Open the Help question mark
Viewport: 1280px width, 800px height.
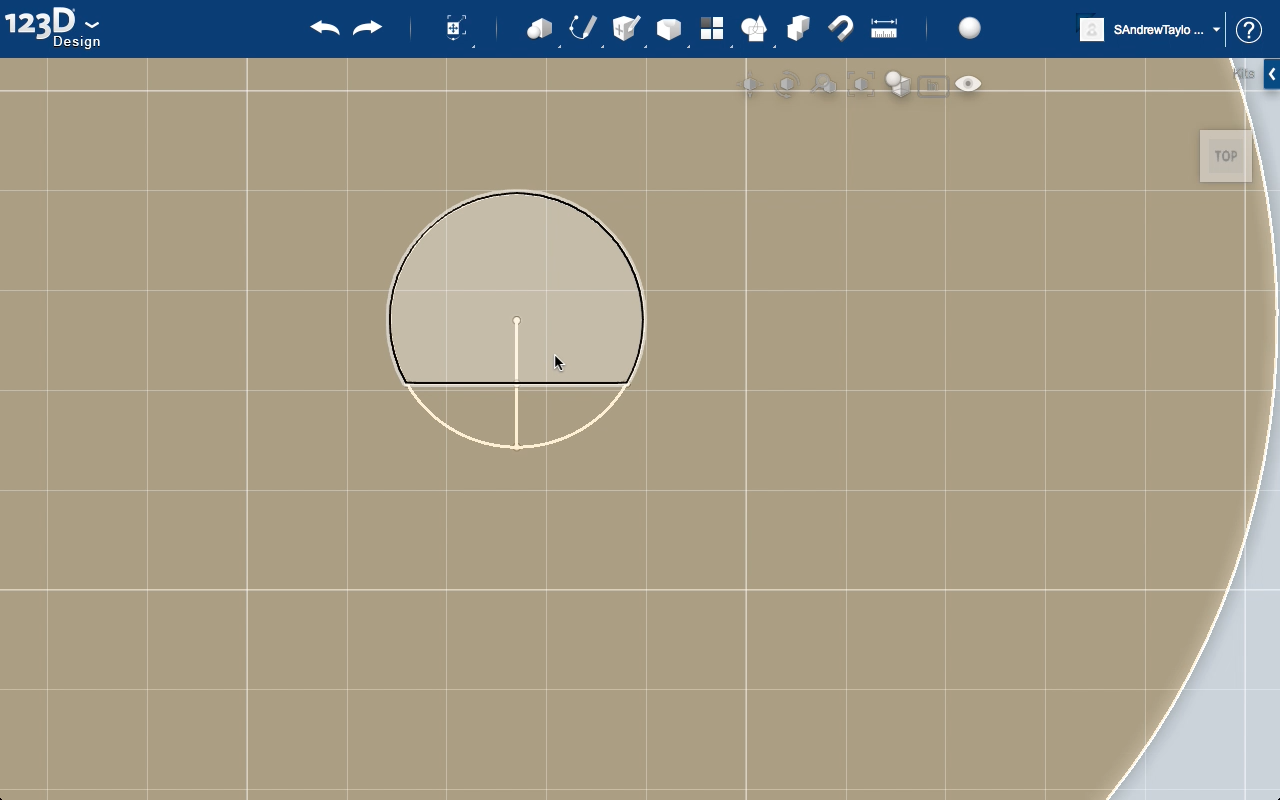(1248, 30)
